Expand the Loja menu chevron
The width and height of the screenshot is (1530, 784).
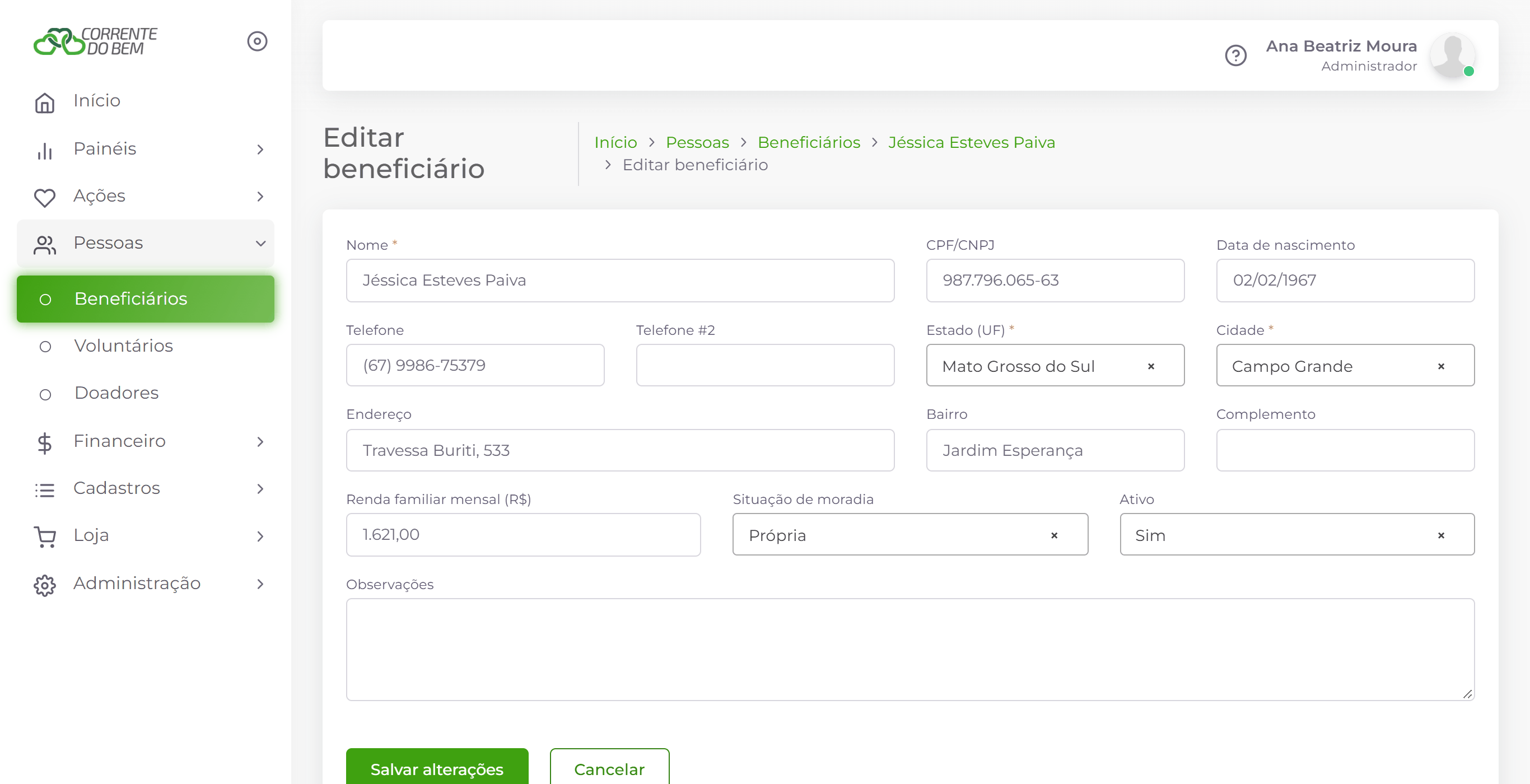tap(260, 536)
